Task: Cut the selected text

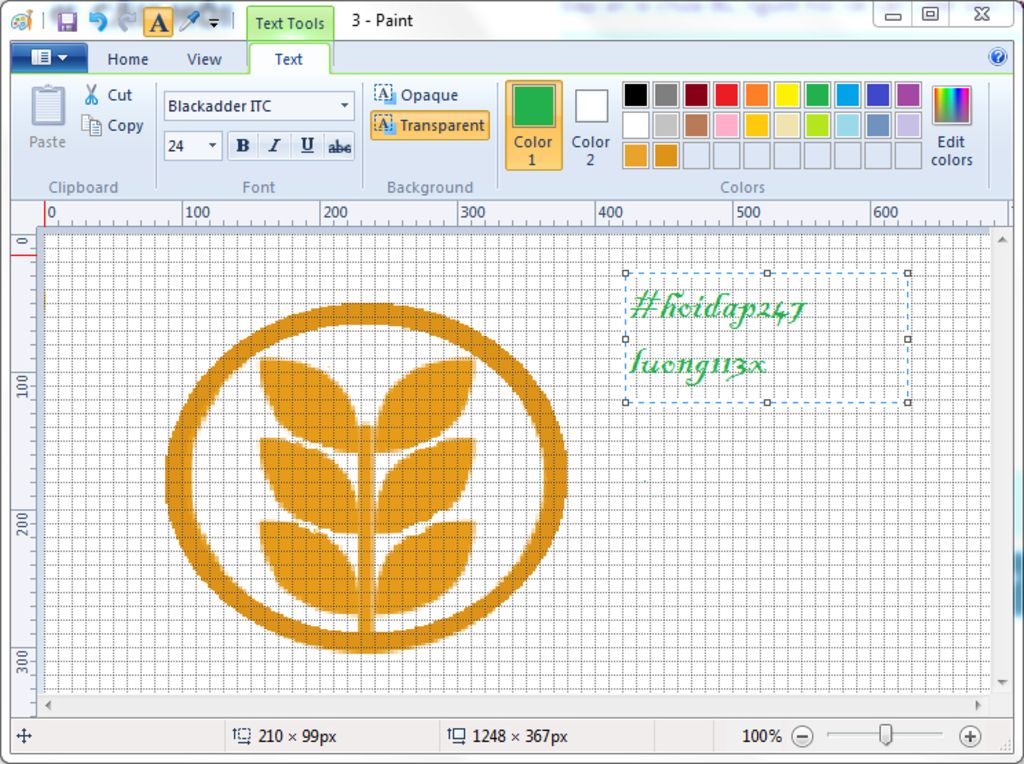Action: click(x=108, y=95)
